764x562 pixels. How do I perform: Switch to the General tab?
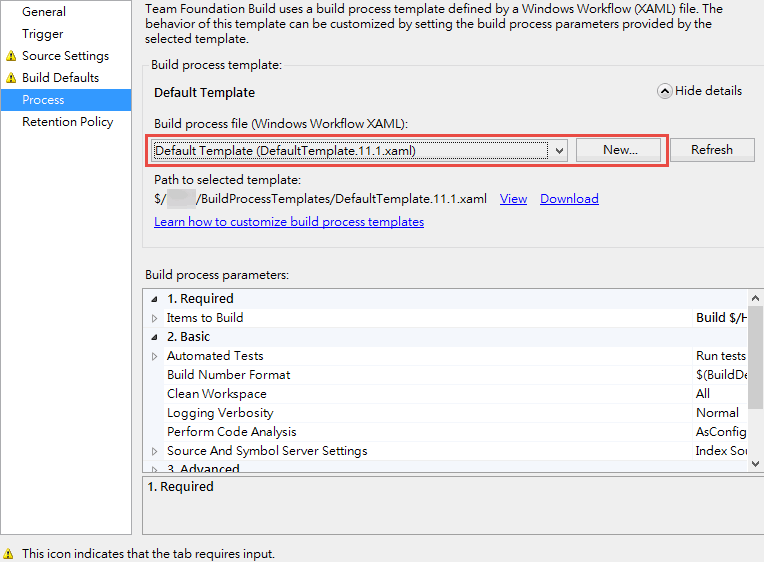pyautogui.click(x=44, y=12)
